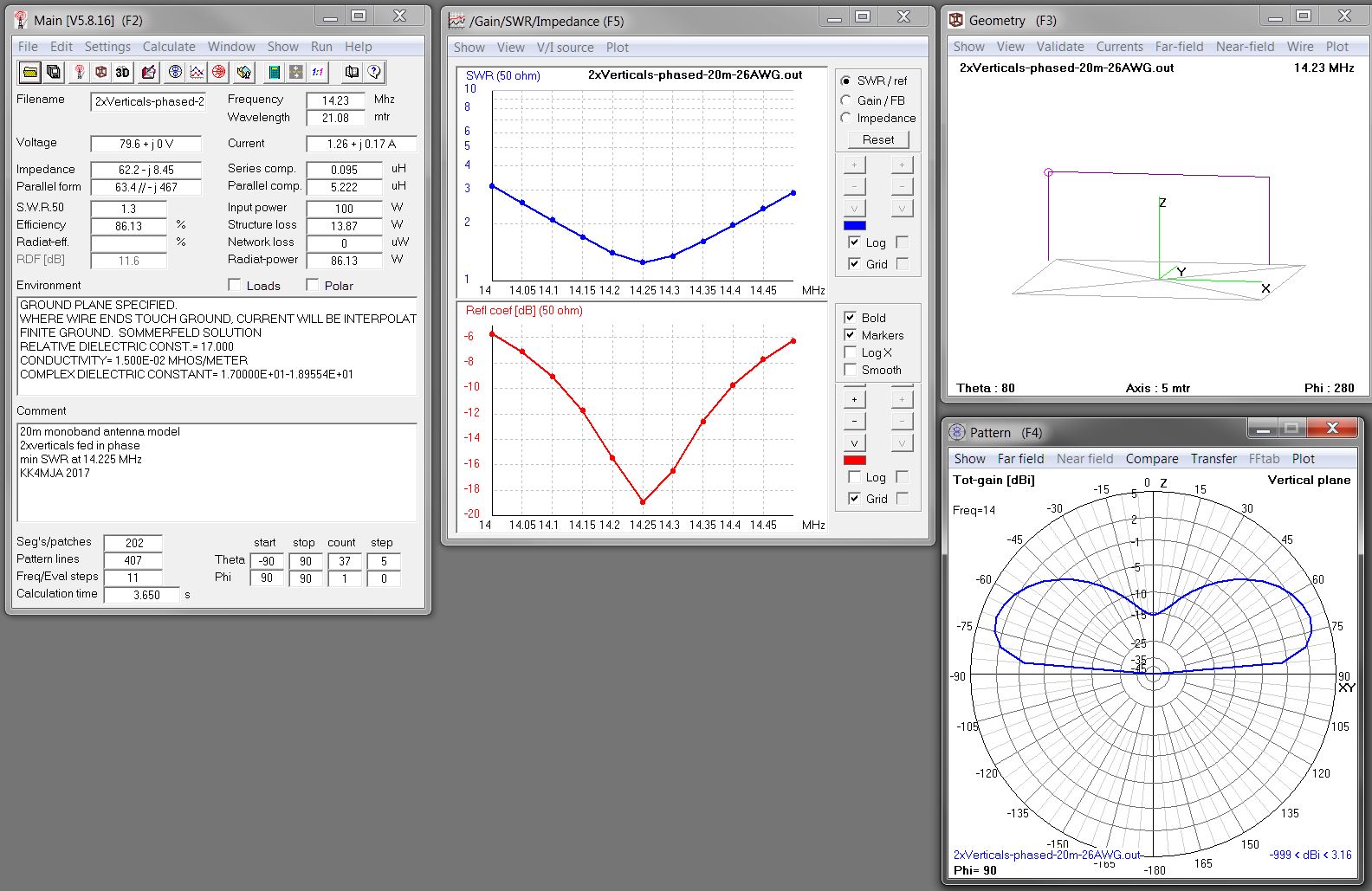Click the line-chart SWR plot icon
Image resolution: width=1372 pixels, height=891 pixels.
pos(197,72)
